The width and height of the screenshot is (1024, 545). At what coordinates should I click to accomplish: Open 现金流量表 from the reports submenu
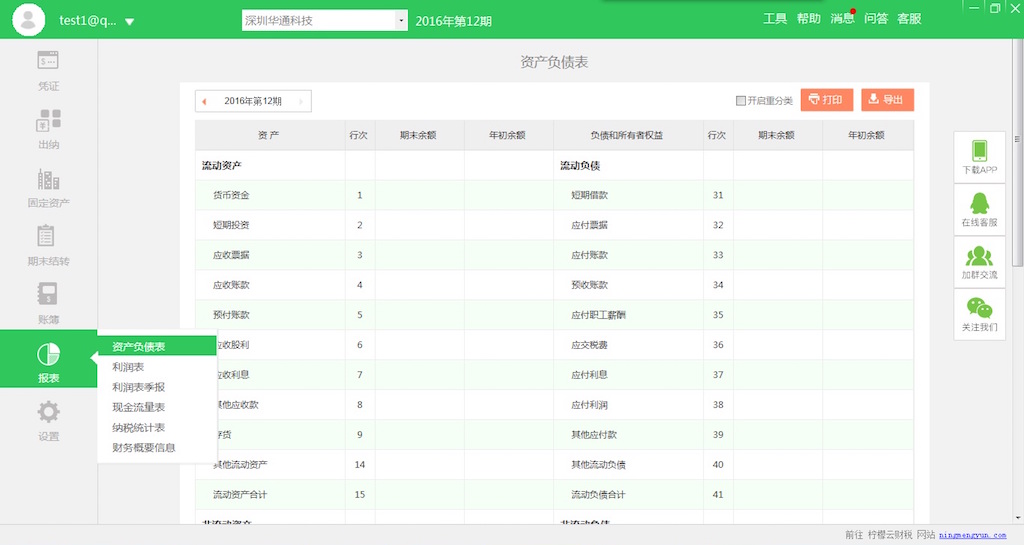(138, 407)
